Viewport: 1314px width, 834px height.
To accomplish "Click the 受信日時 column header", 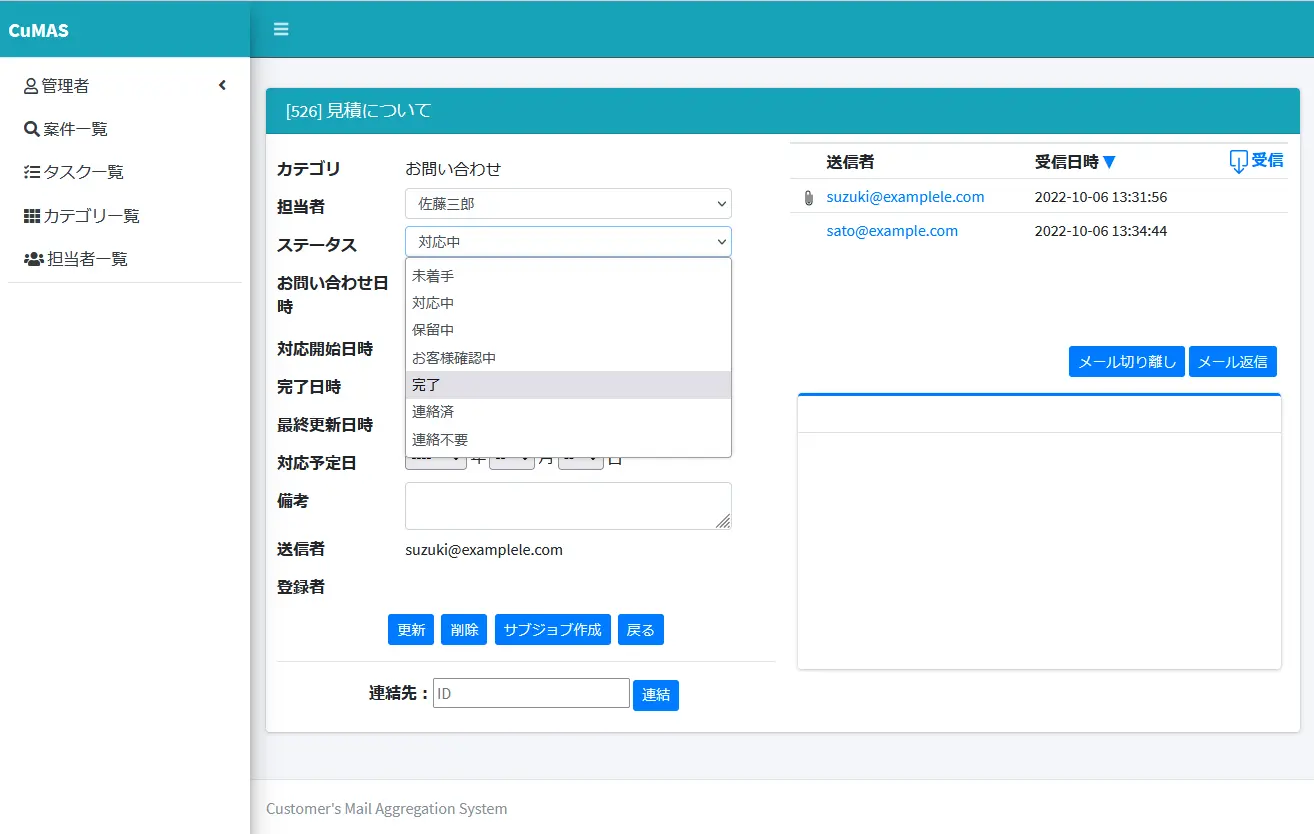I will [1067, 162].
